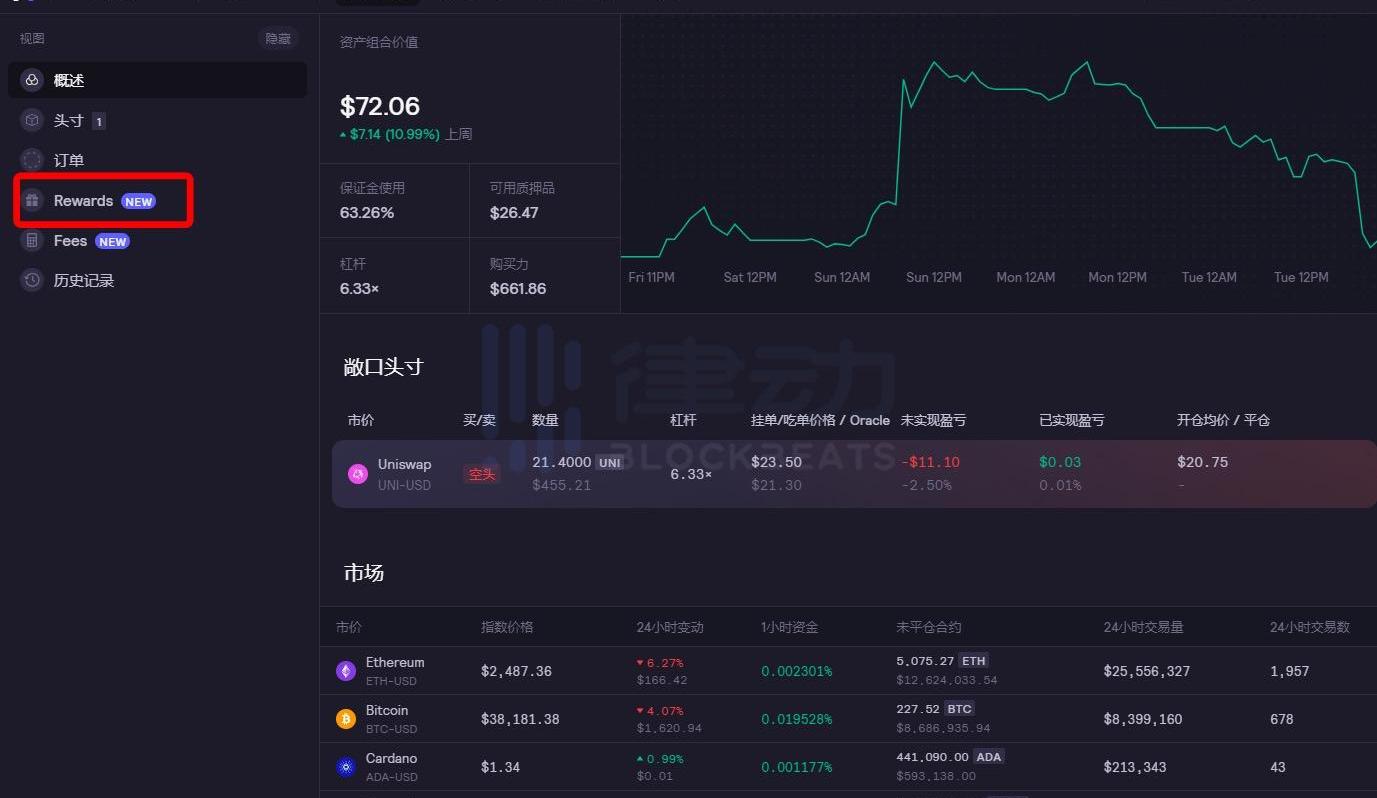The width and height of the screenshot is (1377, 798).
Task: Click the Rewards gift icon
Action: pos(32,201)
